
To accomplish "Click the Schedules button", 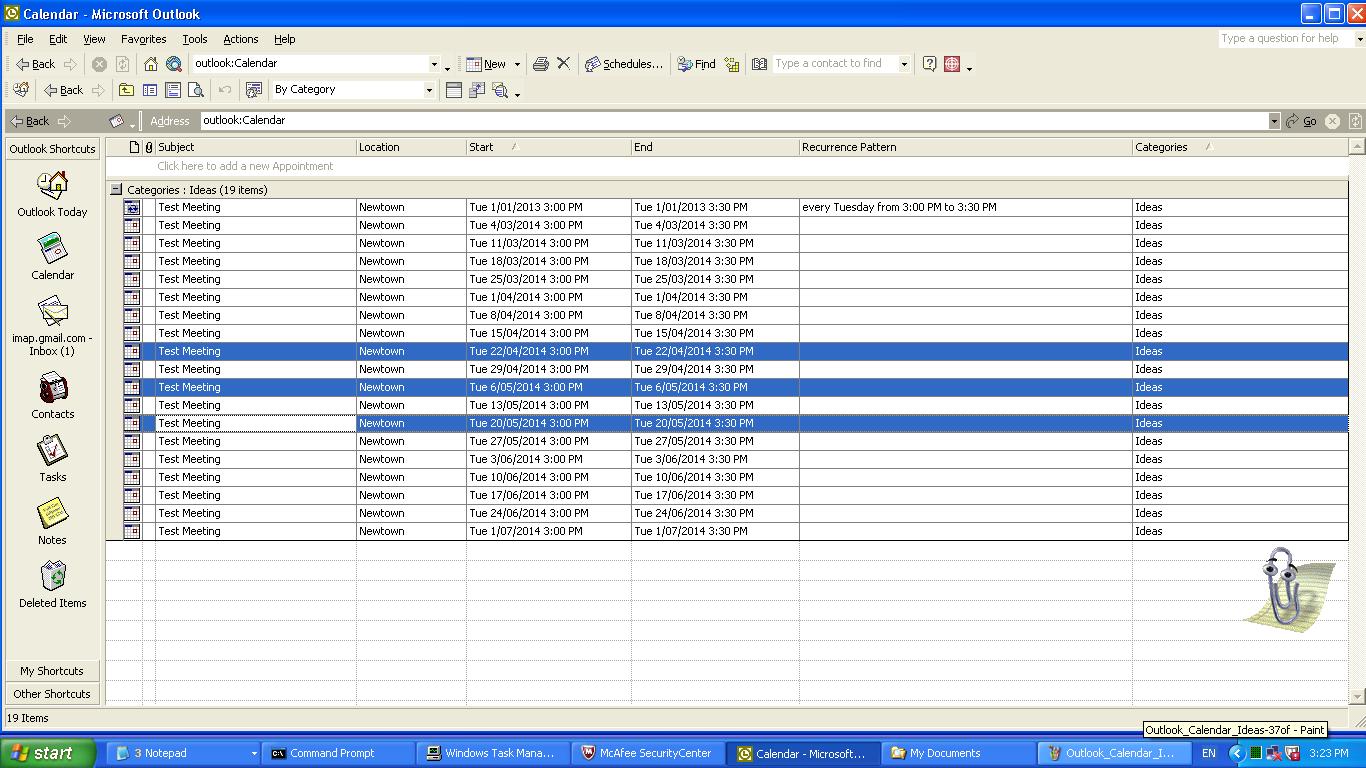I will [623, 64].
